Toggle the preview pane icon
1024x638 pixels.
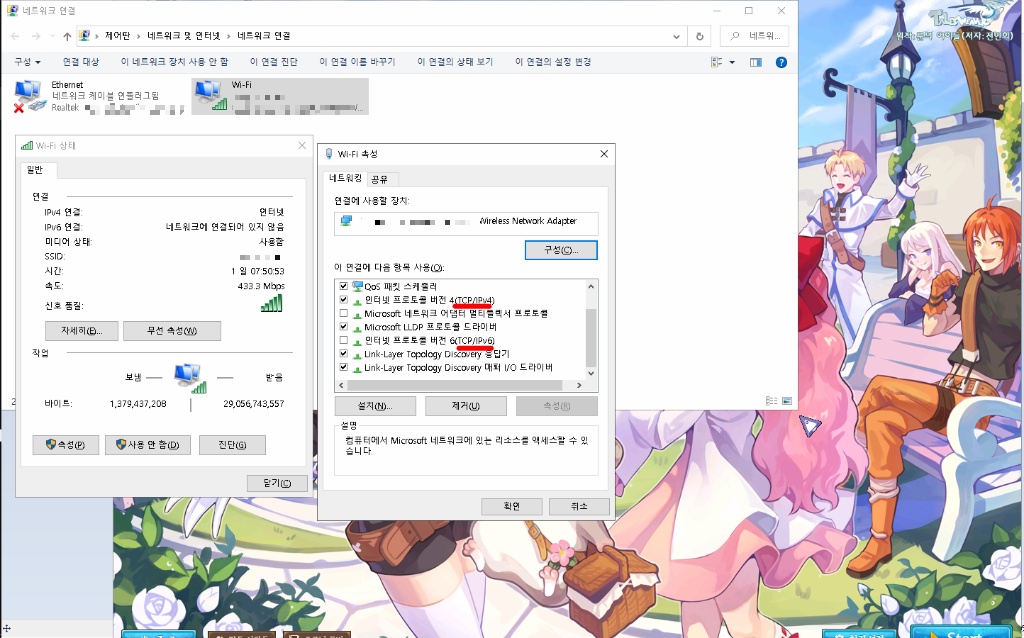click(756, 62)
